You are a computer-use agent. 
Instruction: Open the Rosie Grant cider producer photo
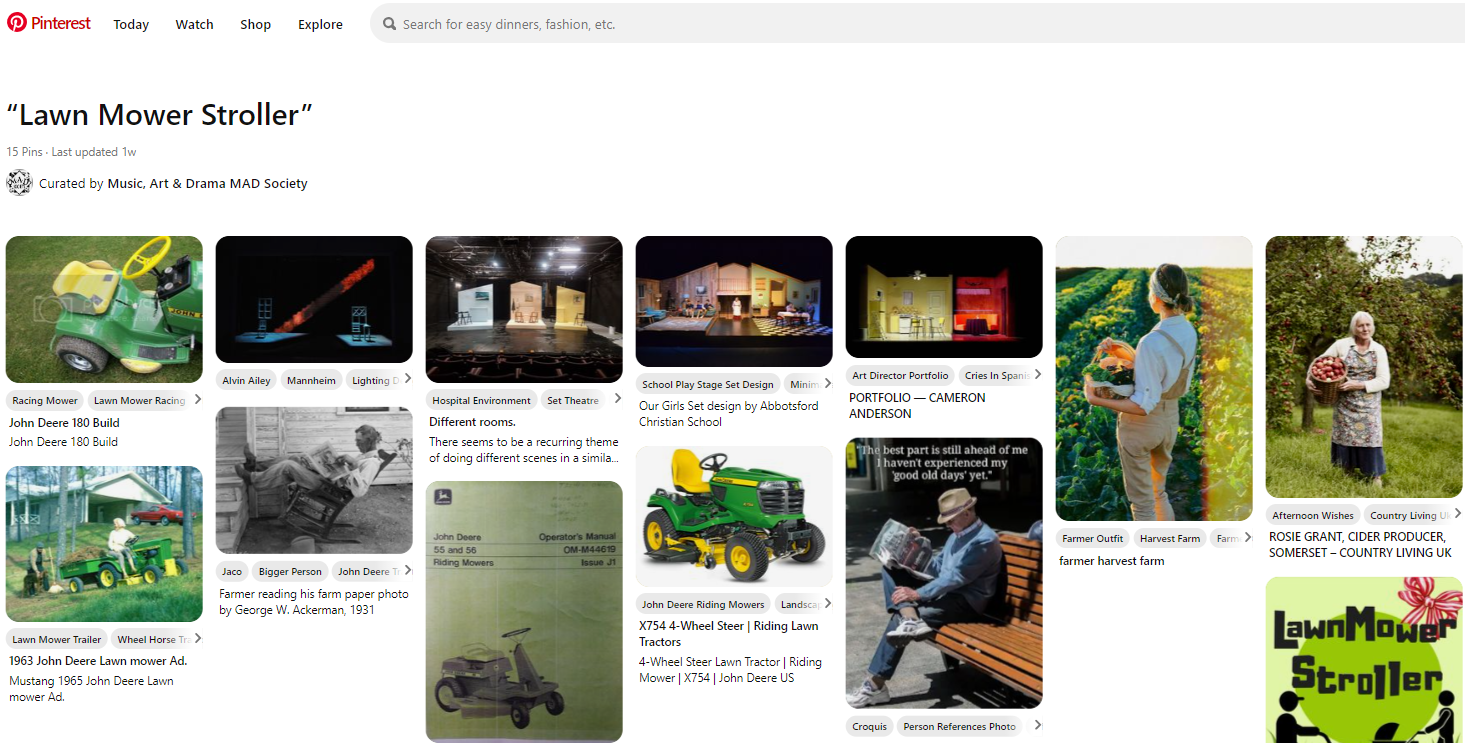1364,367
